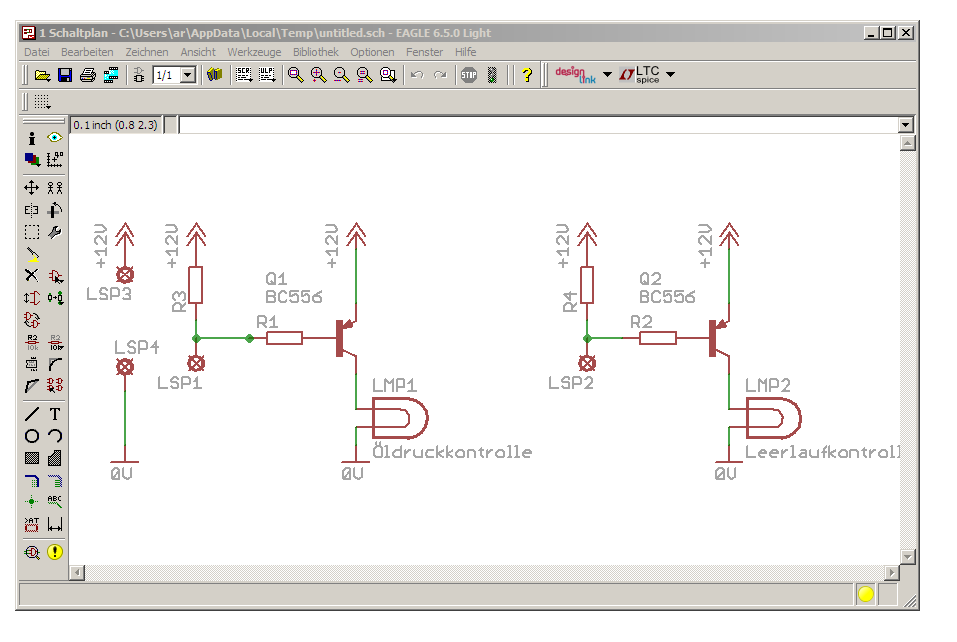Select the Label ABC tool
This screenshot has width=957, height=642.
(x=55, y=502)
